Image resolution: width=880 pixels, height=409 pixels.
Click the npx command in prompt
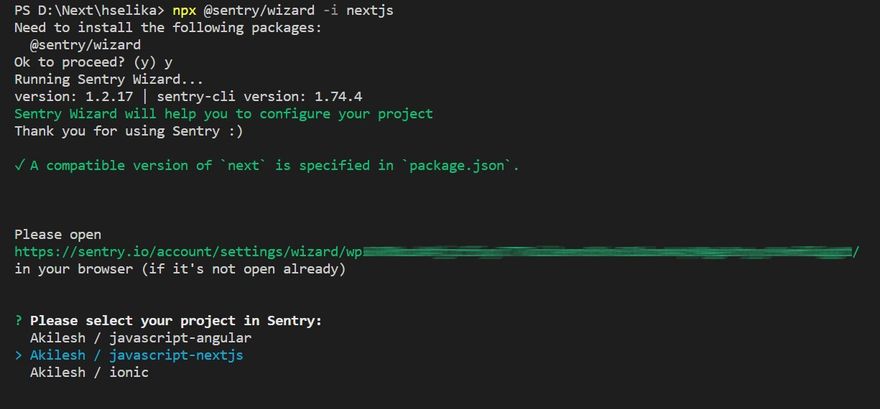click(x=184, y=10)
